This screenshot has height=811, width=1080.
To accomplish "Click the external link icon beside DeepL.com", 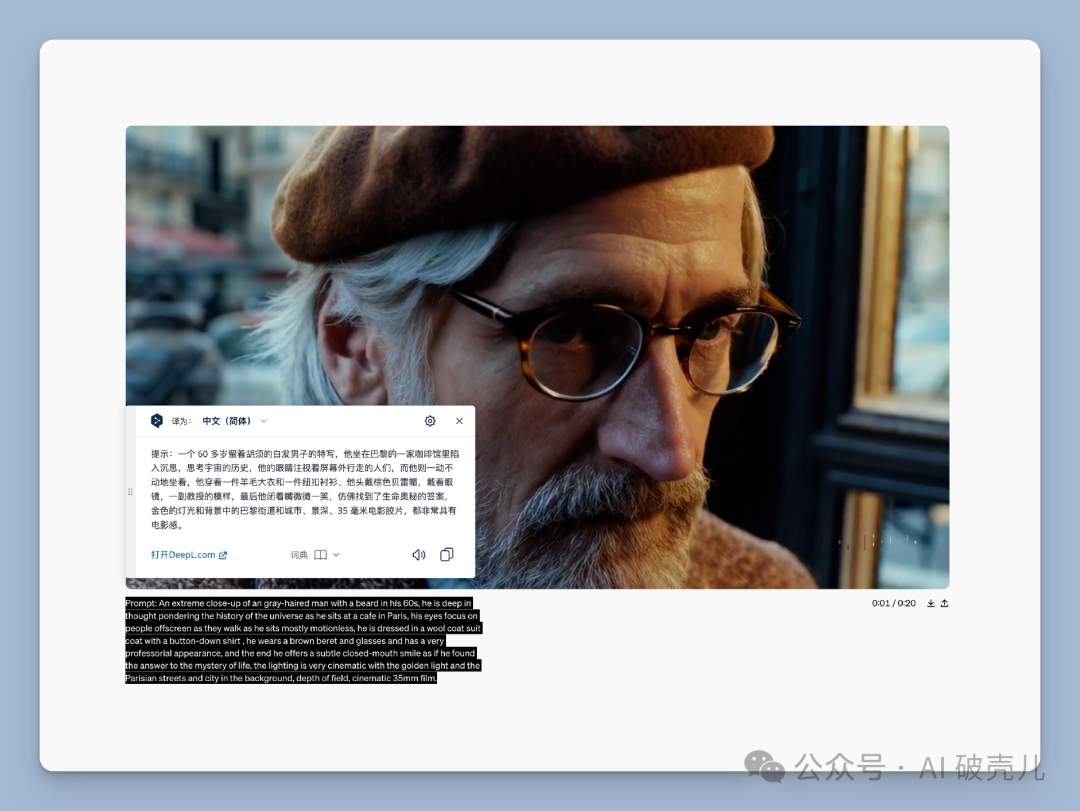I will 222,555.
